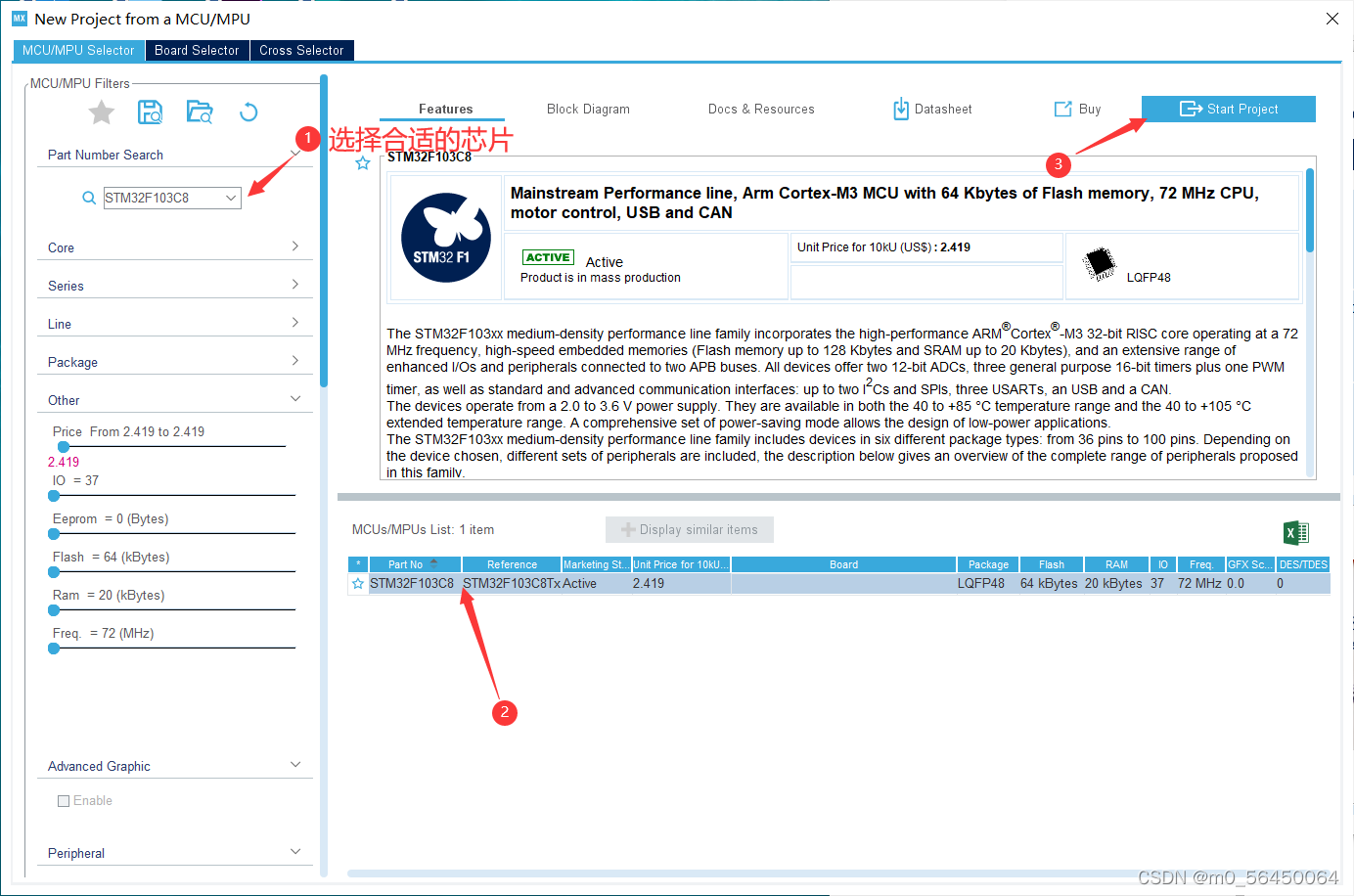
Task: Tick the Advanced Graphic Enable checkbox
Action: (x=64, y=801)
